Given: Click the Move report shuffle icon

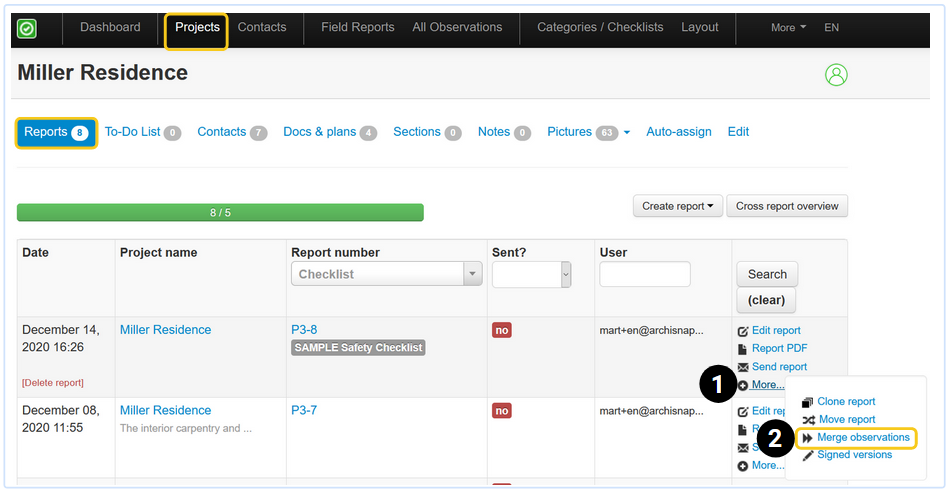Looking at the screenshot, I should point(808,420).
